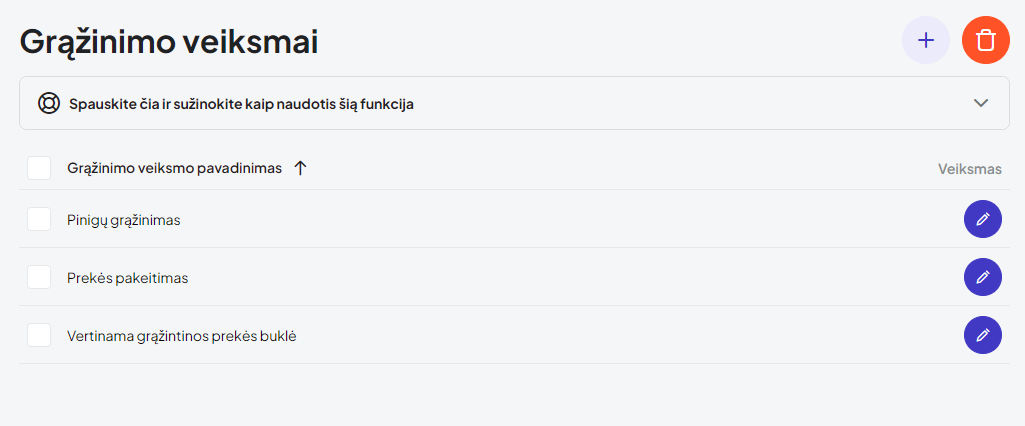The height and width of the screenshot is (426, 1025).
Task: Click the orange trash delete icon
Action: (x=986, y=40)
